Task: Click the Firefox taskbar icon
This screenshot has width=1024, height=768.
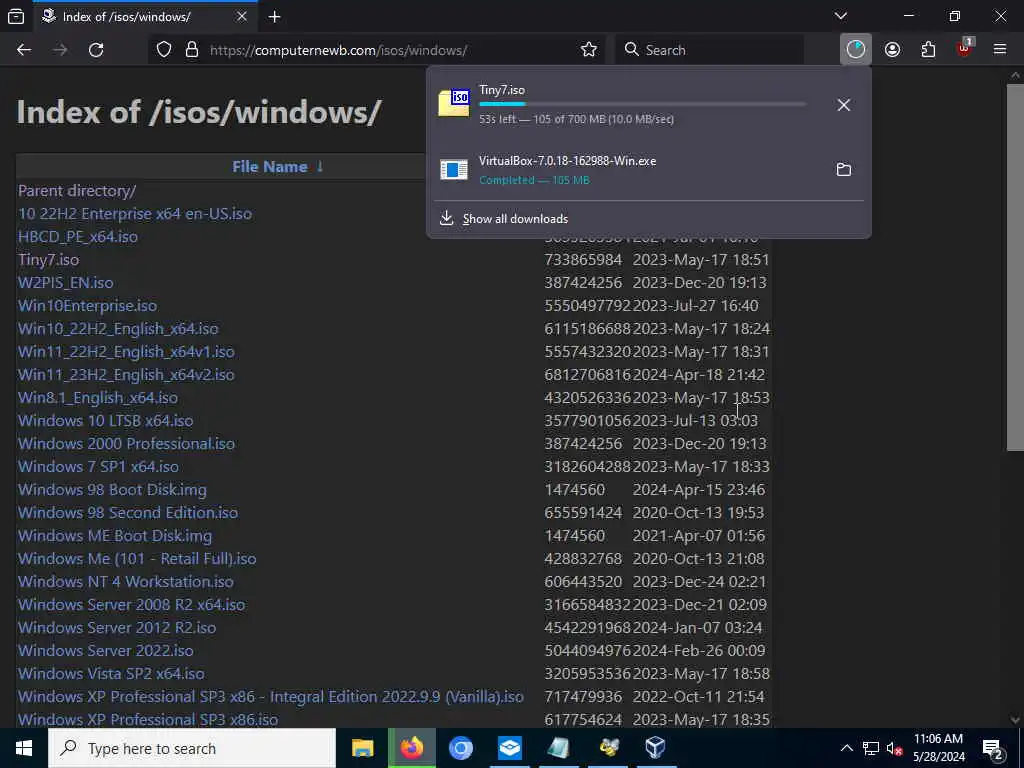Action: pyautogui.click(x=411, y=748)
